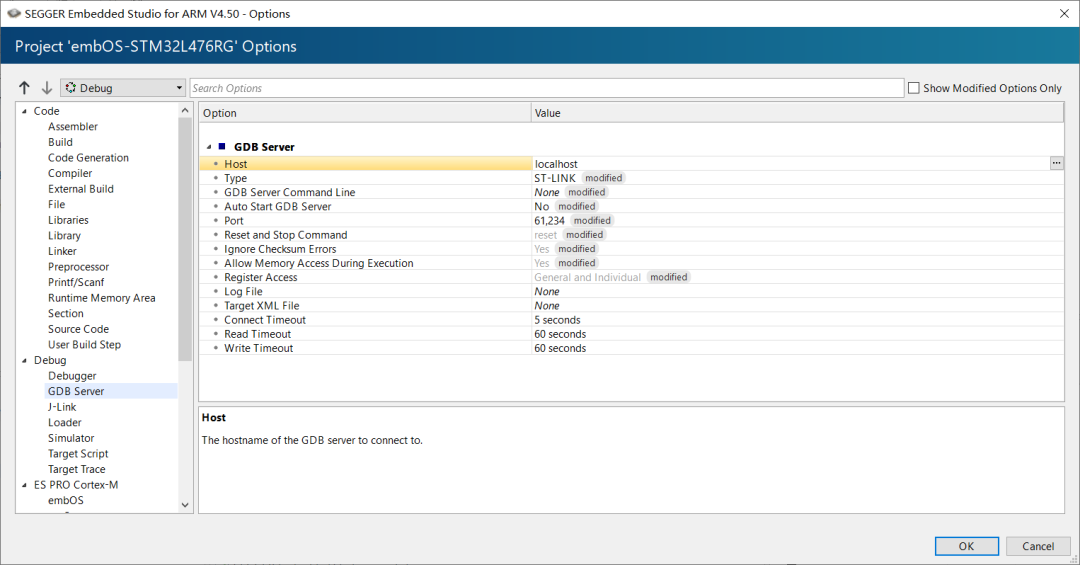Image resolution: width=1080 pixels, height=565 pixels.
Task: Collapse the Debug tree group
Action: click(x=24, y=360)
